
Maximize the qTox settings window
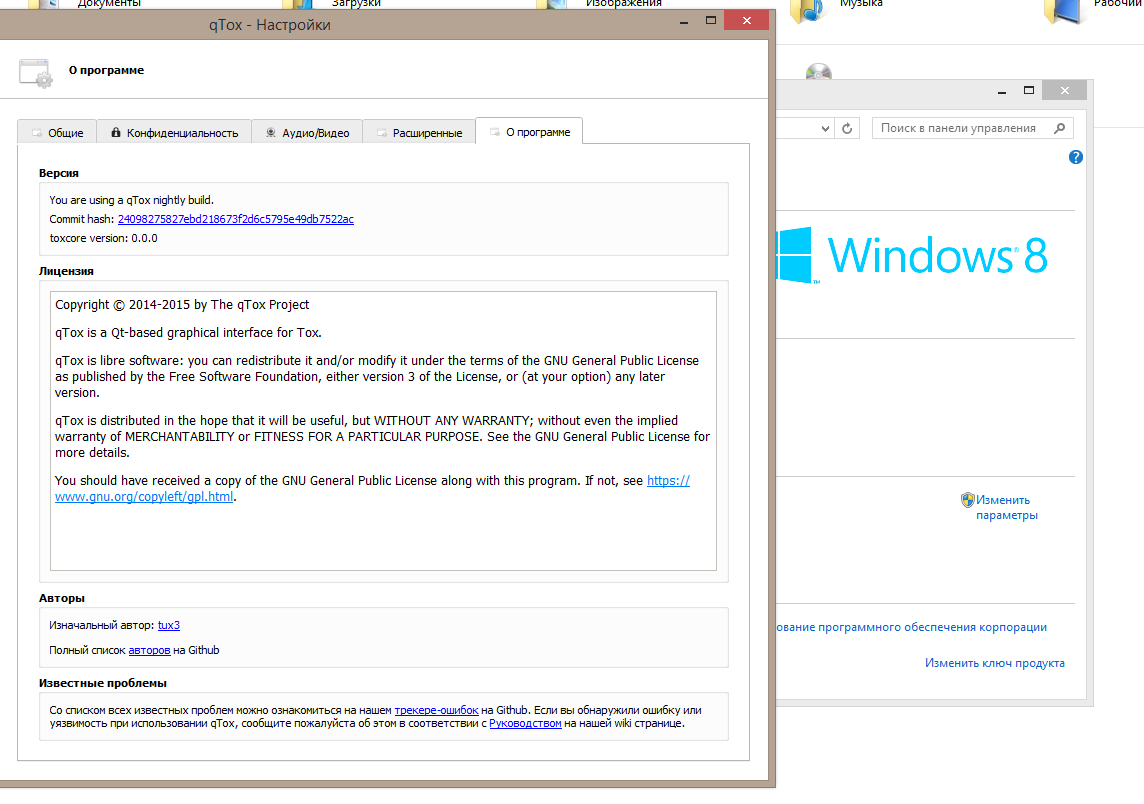pyautogui.click(x=711, y=21)
